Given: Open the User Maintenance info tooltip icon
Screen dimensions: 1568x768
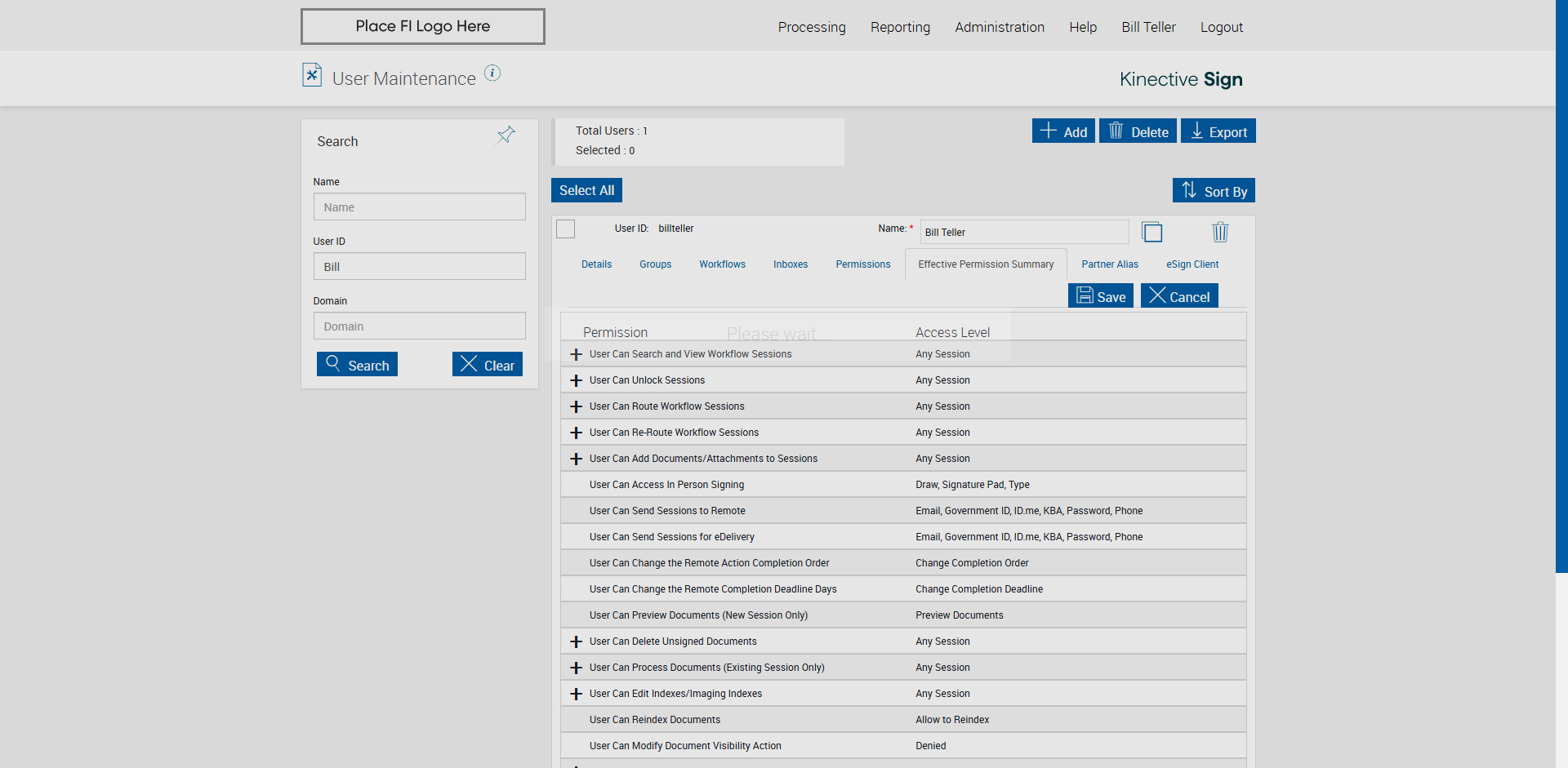Looking at the screenshot, I should 492,73.
